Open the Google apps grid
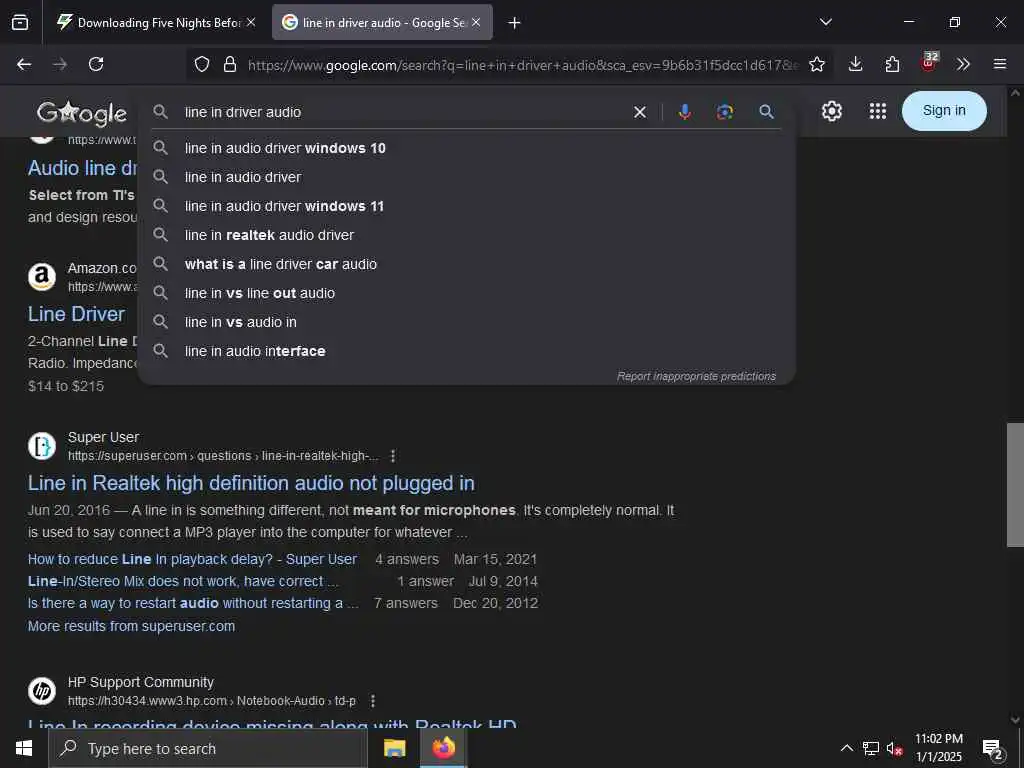This screenshot has height=768, width=1024. pyautogui.click(x=878, y=111)
